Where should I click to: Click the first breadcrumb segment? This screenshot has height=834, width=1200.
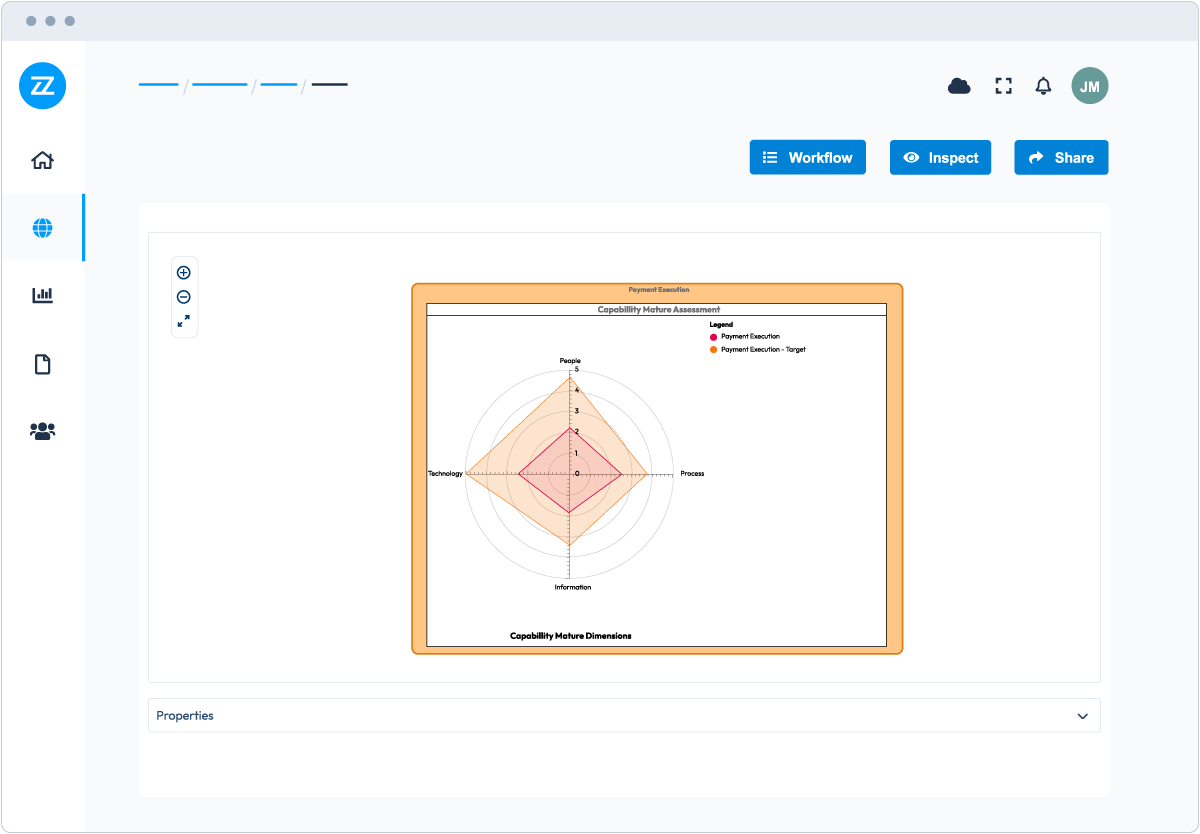tap(158, 85)
